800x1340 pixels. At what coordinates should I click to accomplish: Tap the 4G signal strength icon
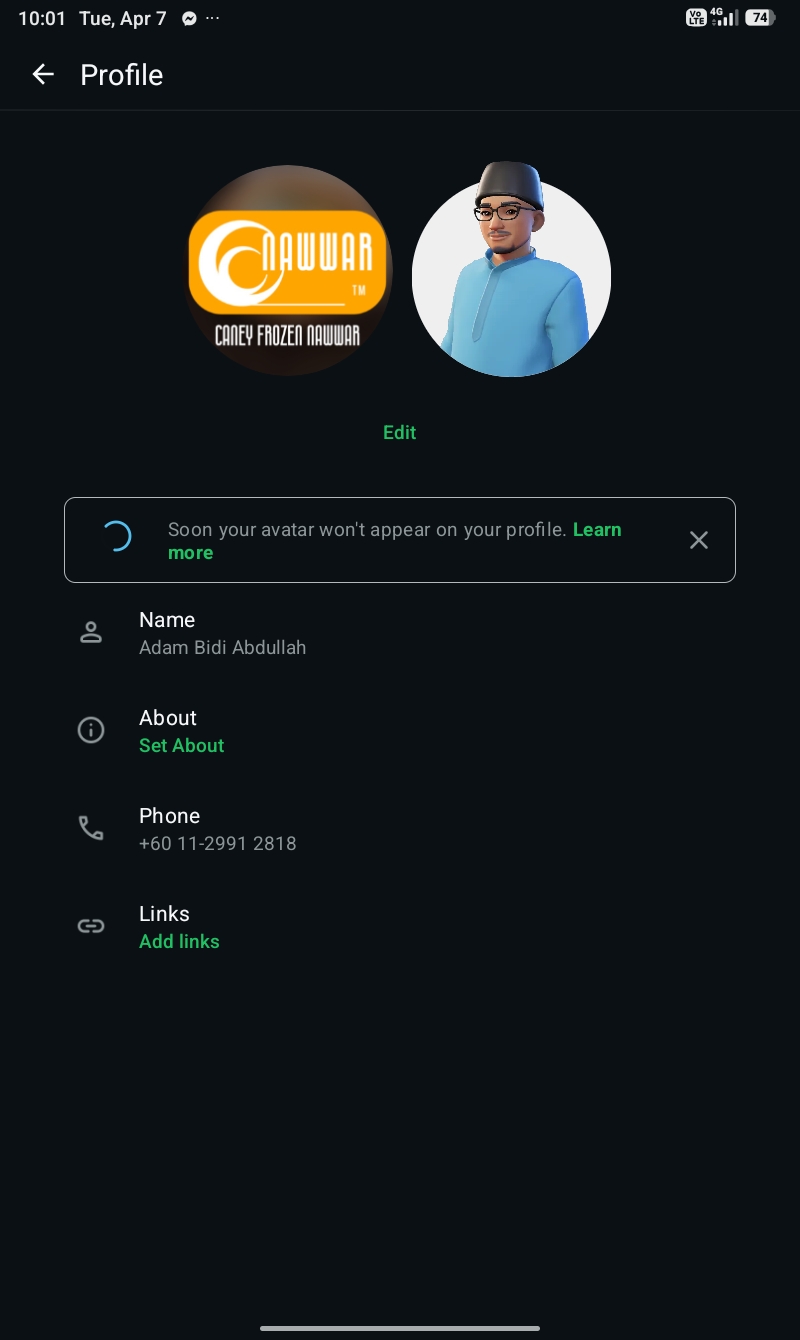(x=725, y=17)
